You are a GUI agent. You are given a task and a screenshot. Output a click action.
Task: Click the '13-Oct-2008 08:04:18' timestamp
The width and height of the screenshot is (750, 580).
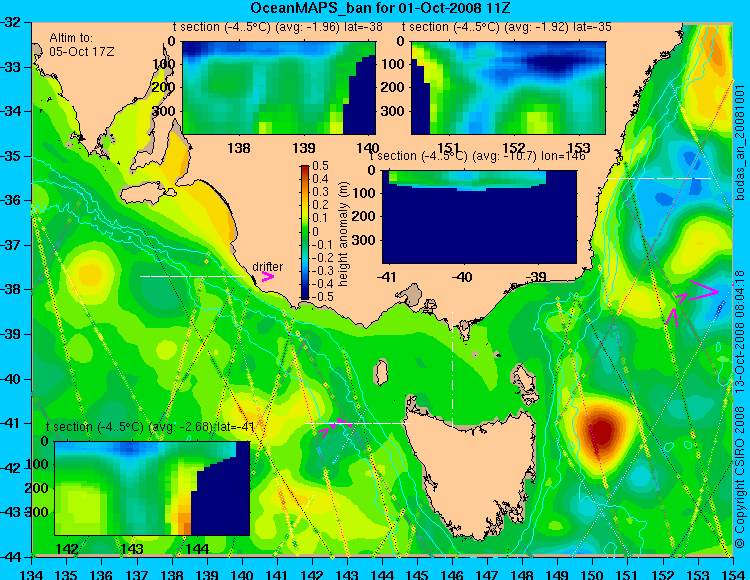point(741,331)
